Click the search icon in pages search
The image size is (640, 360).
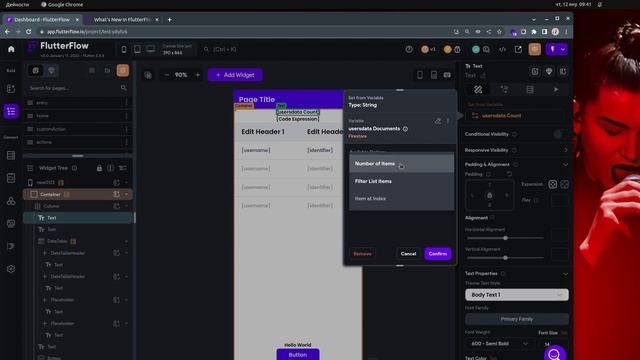(x=123, y=88)
